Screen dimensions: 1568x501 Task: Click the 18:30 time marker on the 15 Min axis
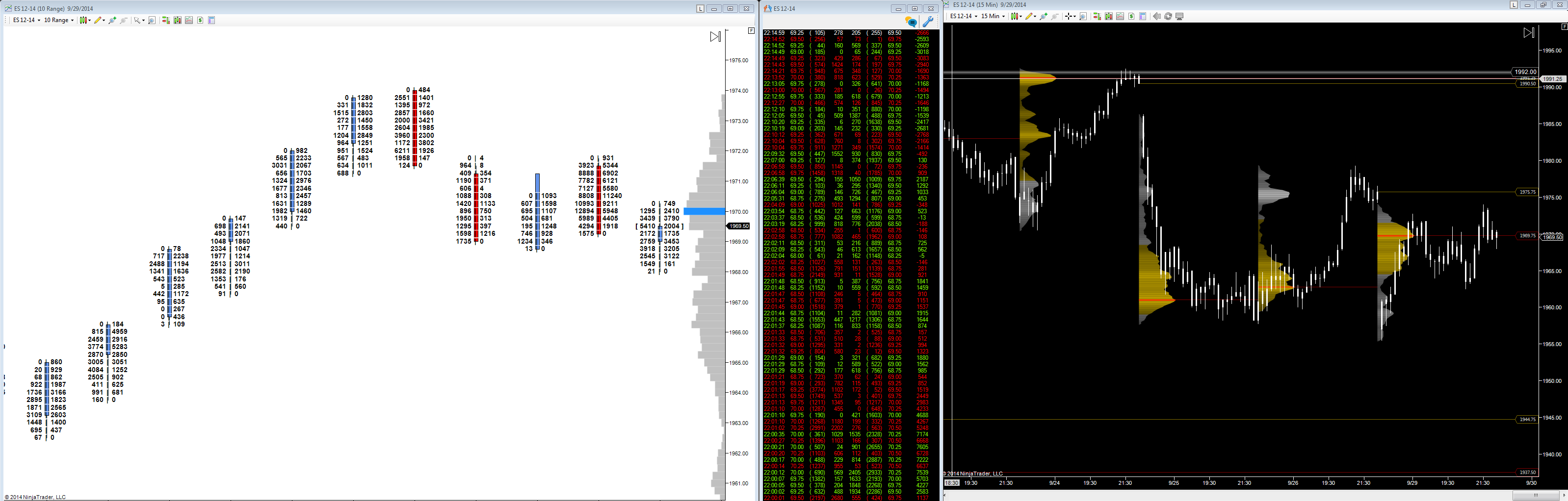[951, 483]
